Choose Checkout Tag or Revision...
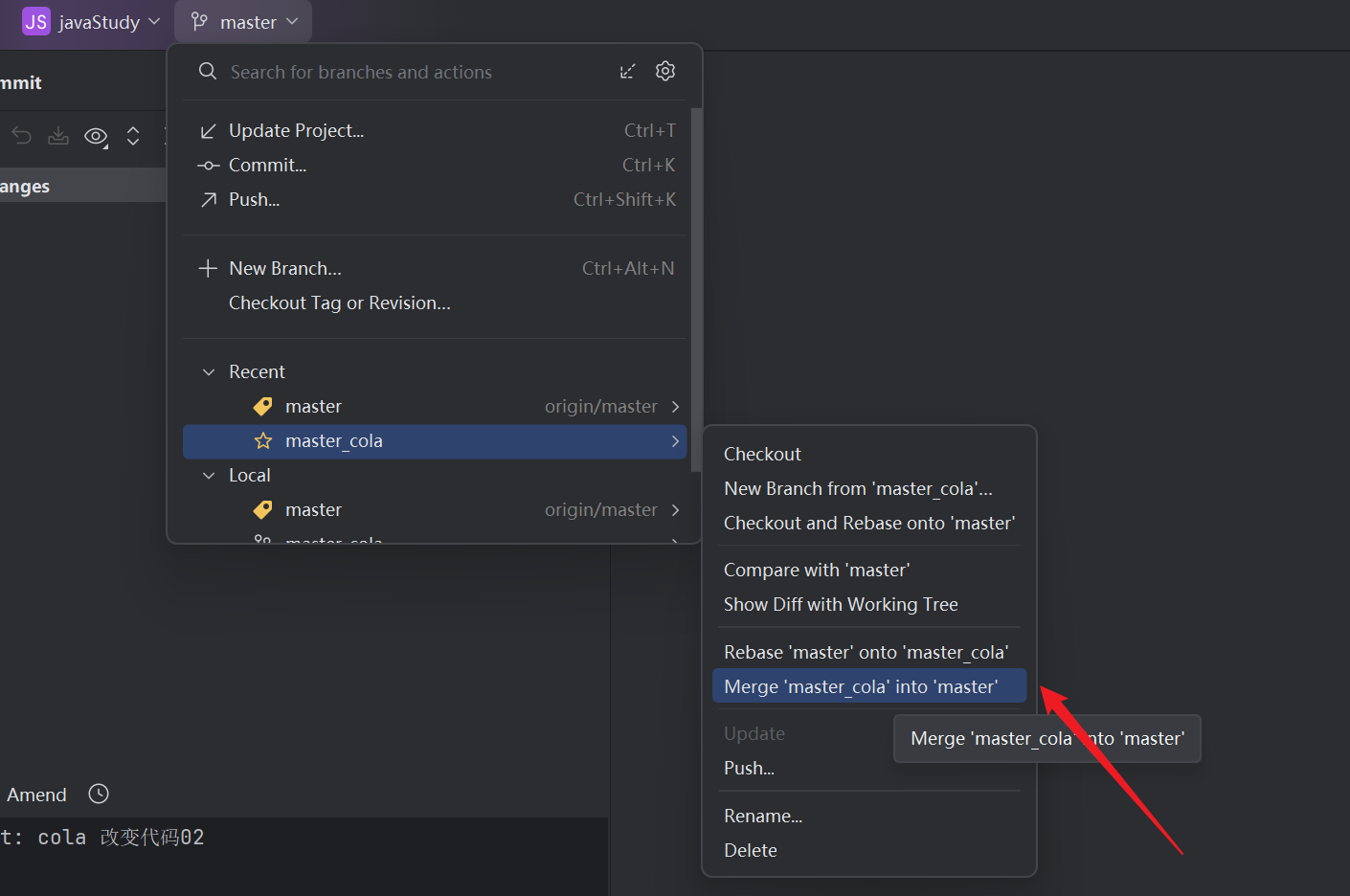 (x=436, y=302)
